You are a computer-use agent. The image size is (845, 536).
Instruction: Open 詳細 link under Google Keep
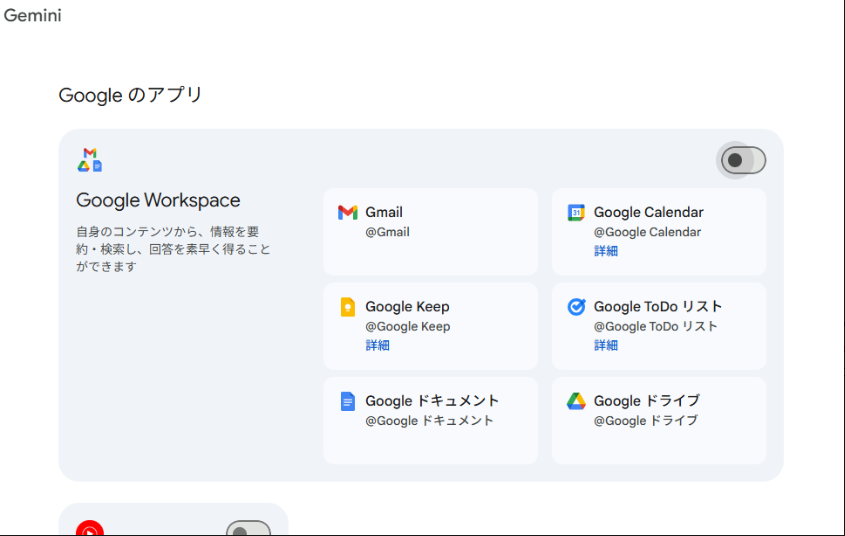(377, 345)
